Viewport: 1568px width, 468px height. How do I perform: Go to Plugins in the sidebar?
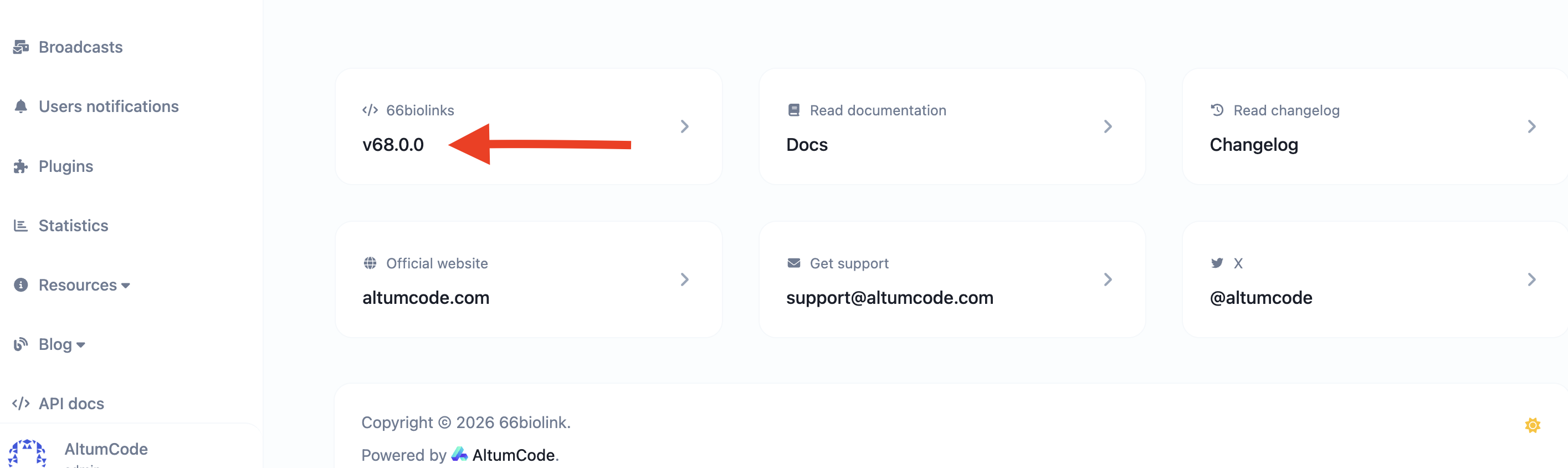tap(66, 166)
